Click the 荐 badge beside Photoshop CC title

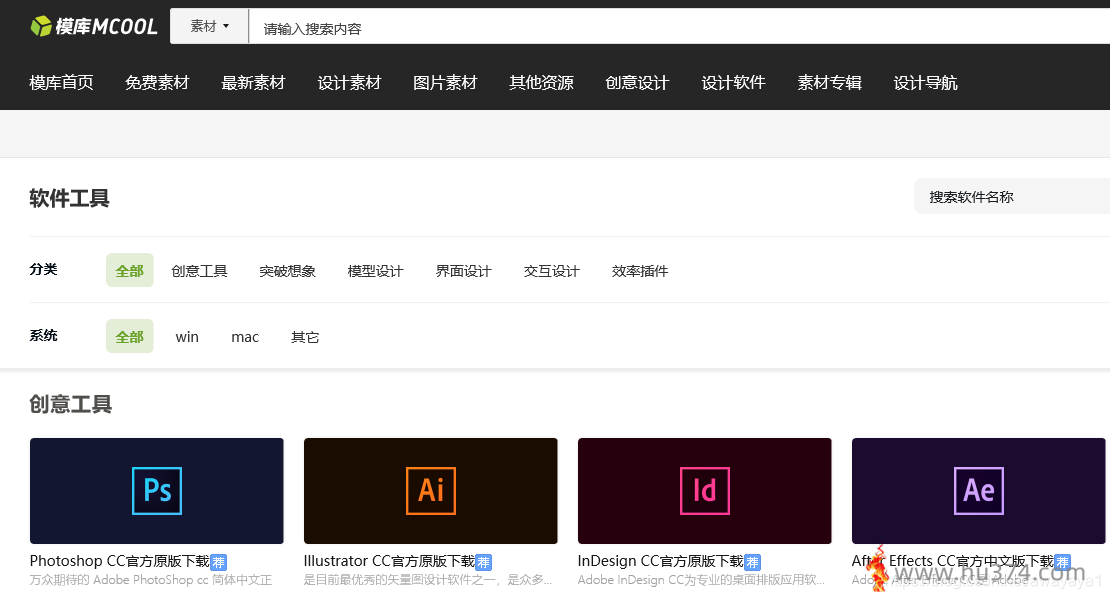pos(218,562)
